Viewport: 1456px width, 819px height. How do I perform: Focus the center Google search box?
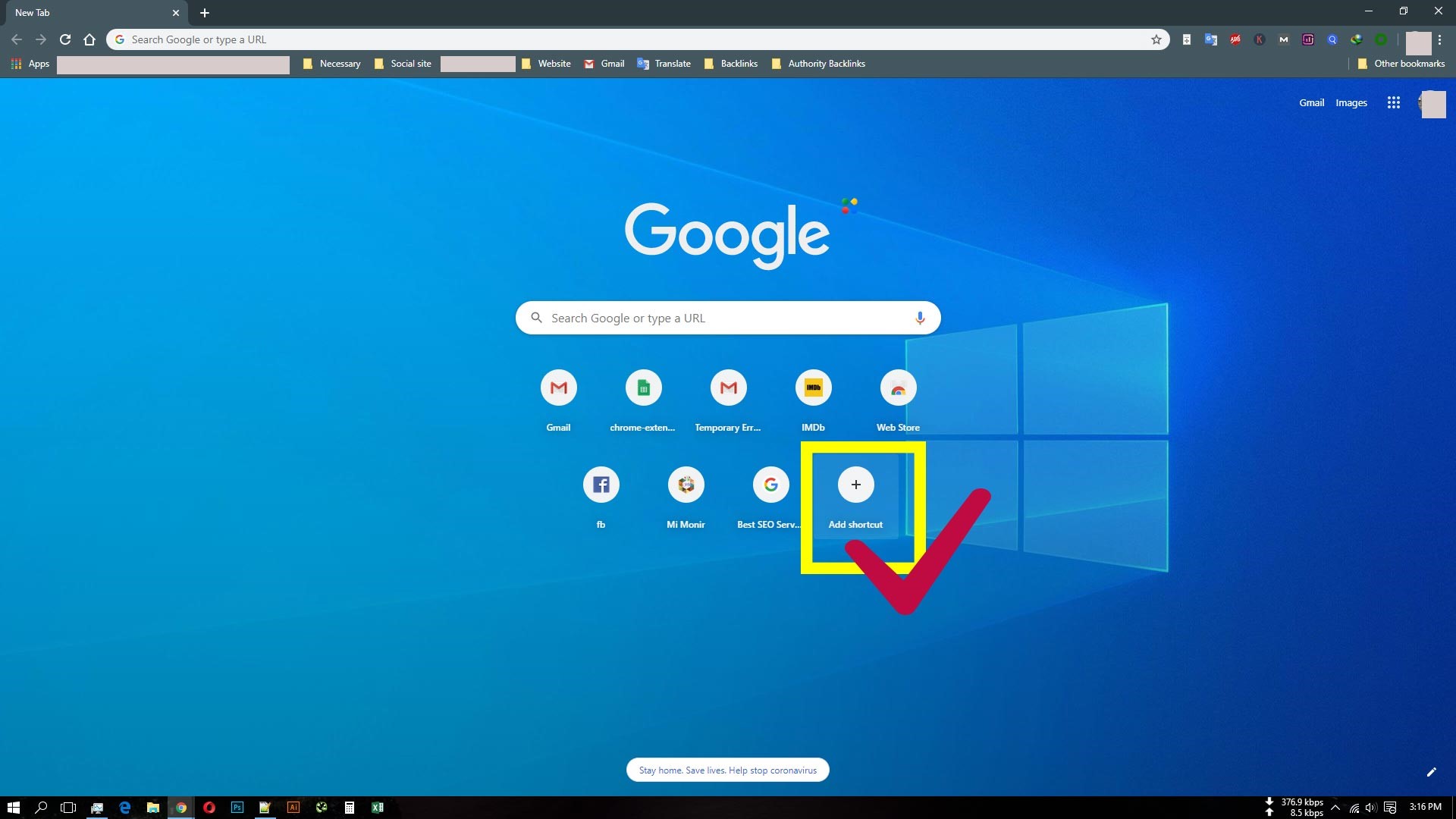point(728,318)
